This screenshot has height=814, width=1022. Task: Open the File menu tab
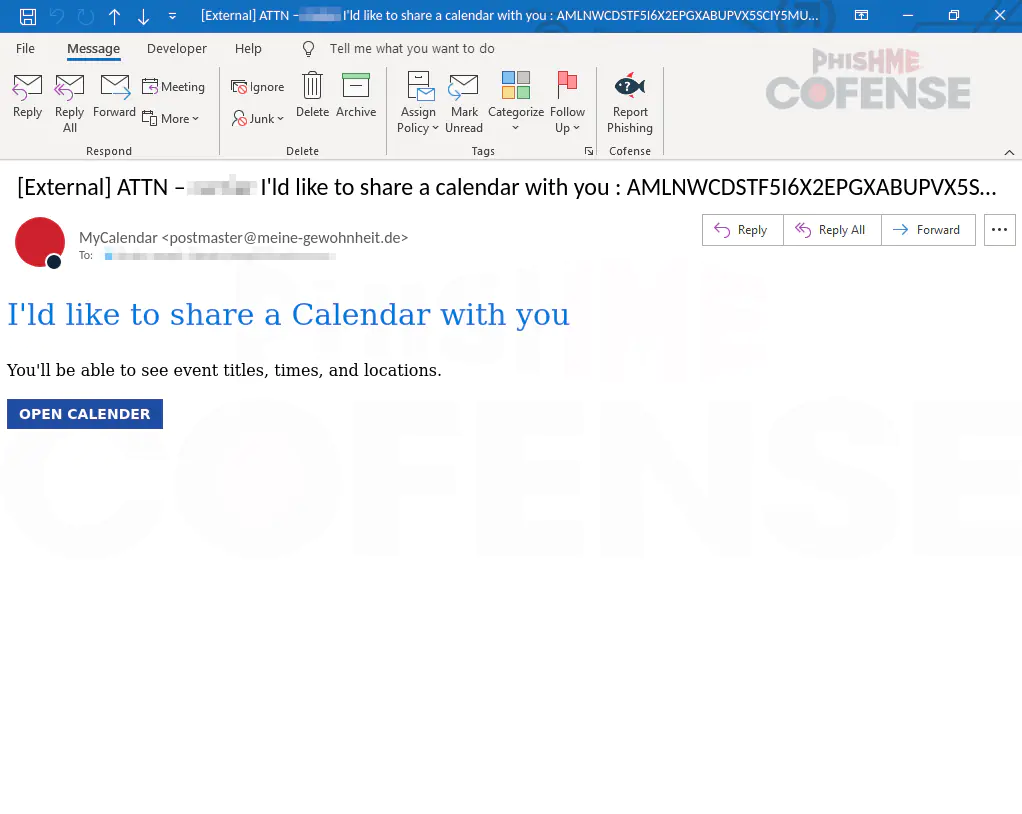25,48
